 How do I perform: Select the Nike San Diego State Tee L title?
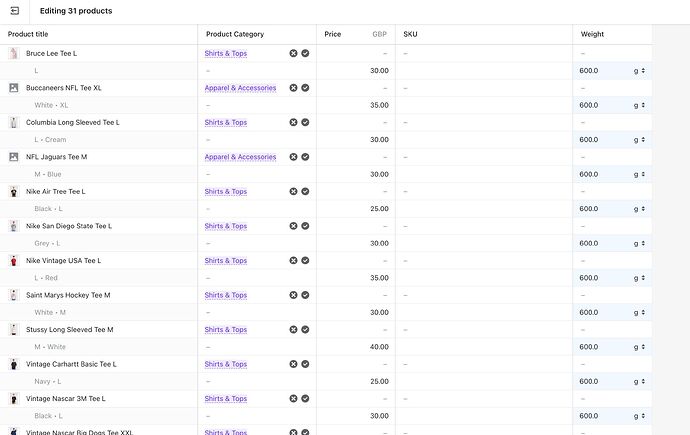[x=69, y=226]
